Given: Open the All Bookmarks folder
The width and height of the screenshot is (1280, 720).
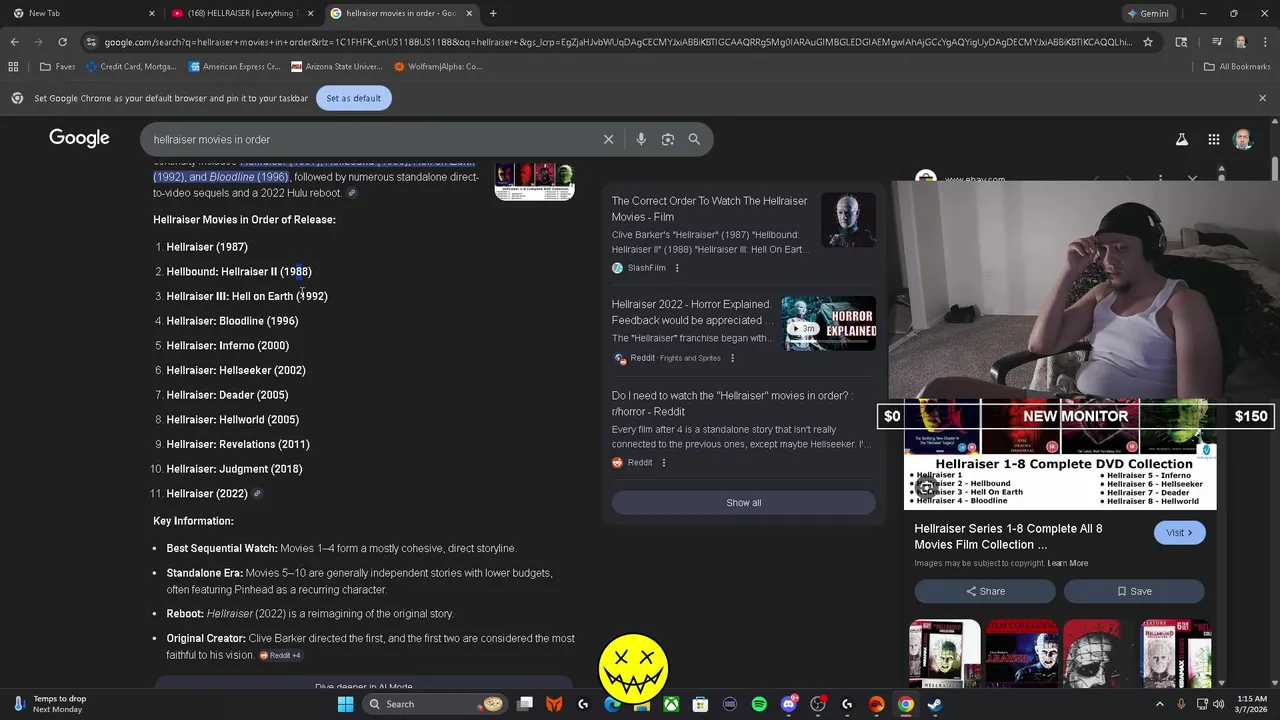Looking at the screenshot, I should pyautogui.click(x=1236, y=67).
